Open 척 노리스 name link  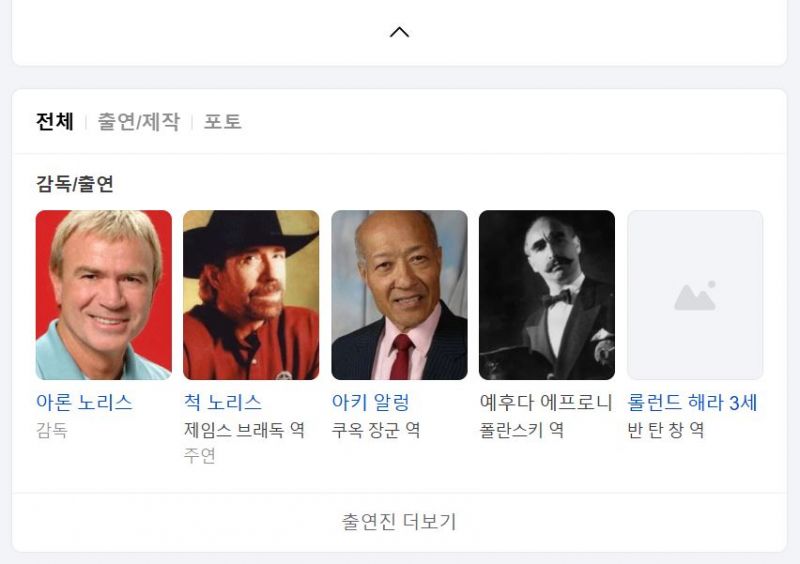(222, 403)
